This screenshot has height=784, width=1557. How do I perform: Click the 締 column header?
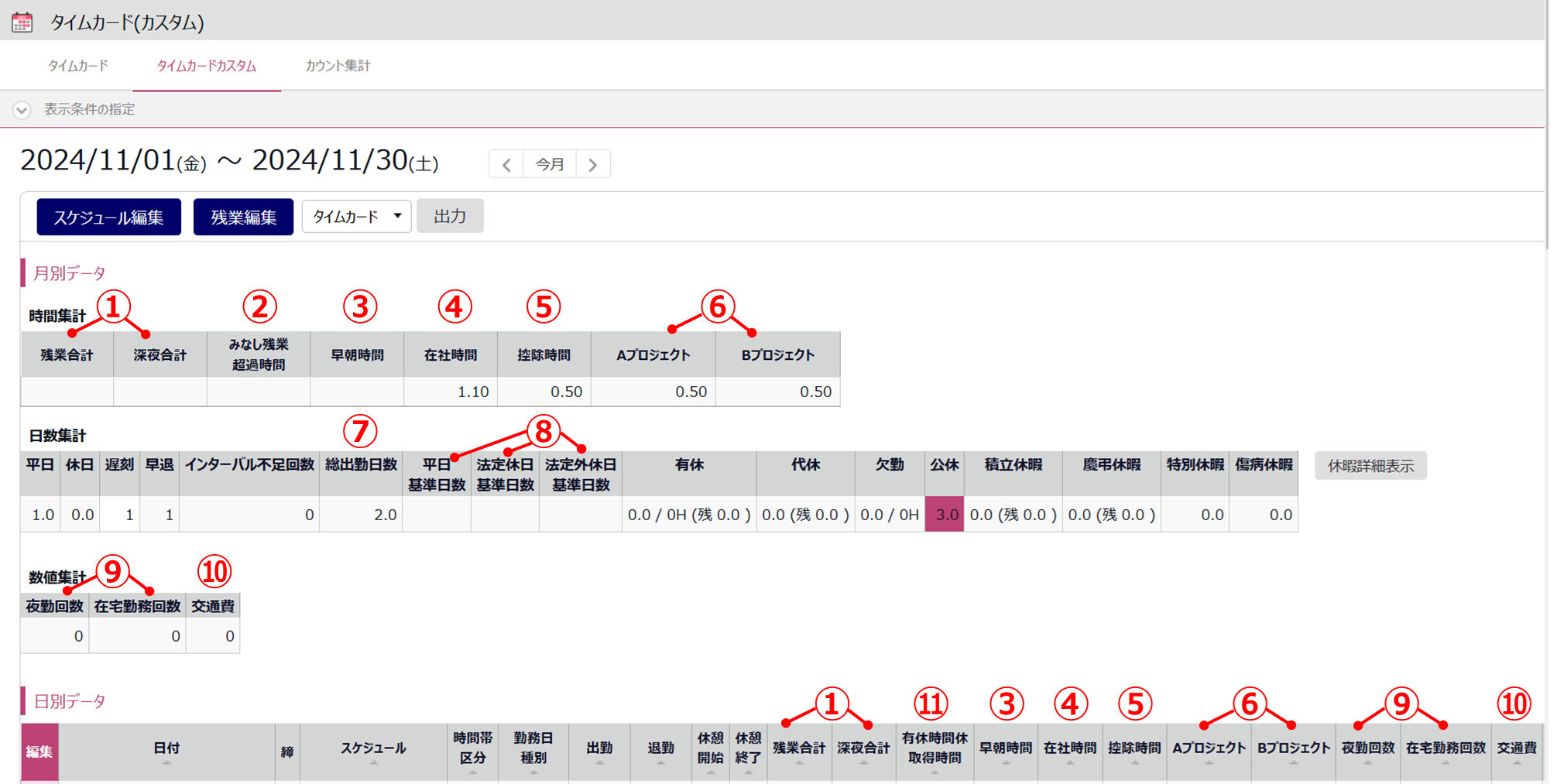(x=287, y=751)
